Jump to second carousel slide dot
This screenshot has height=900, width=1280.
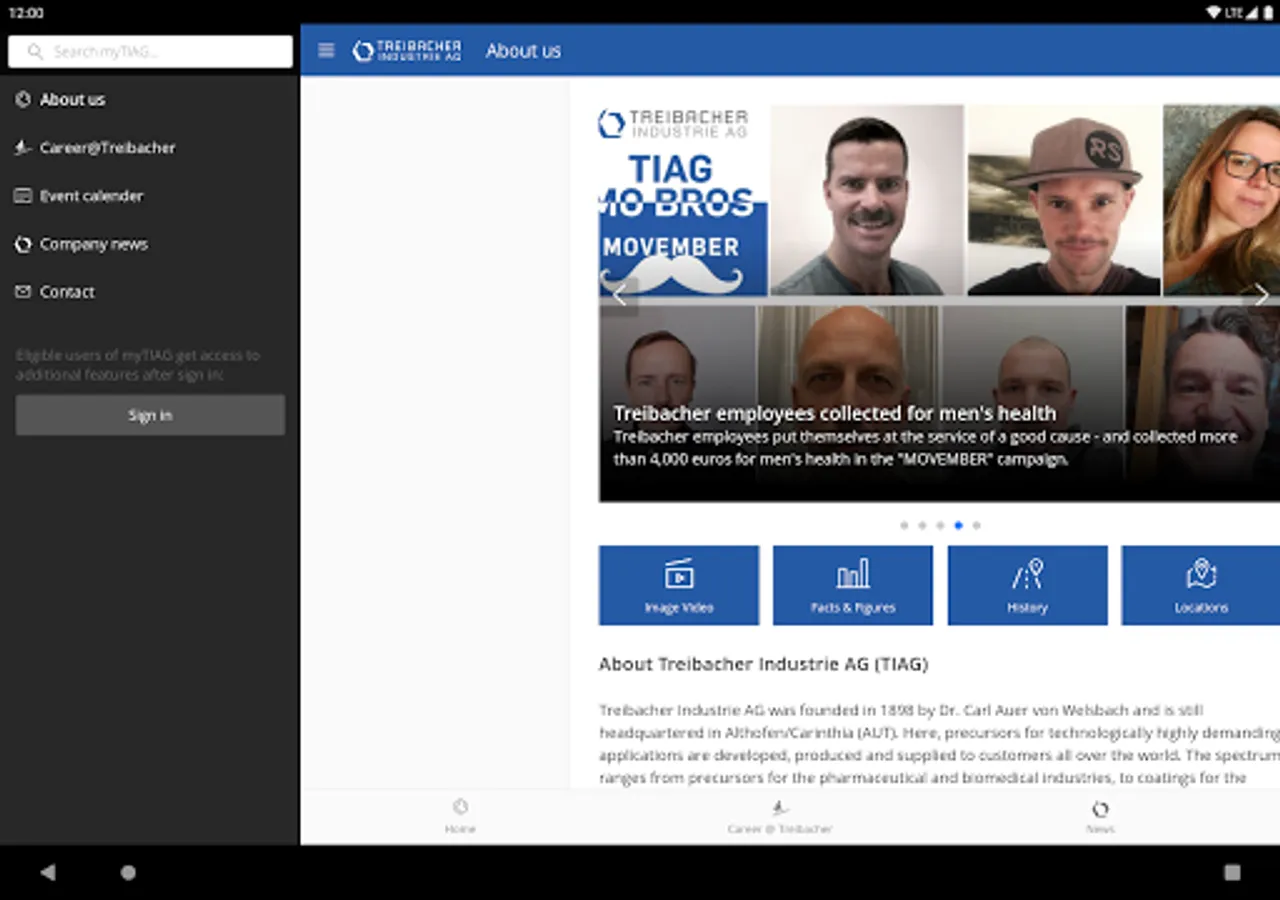coord(922,525)
